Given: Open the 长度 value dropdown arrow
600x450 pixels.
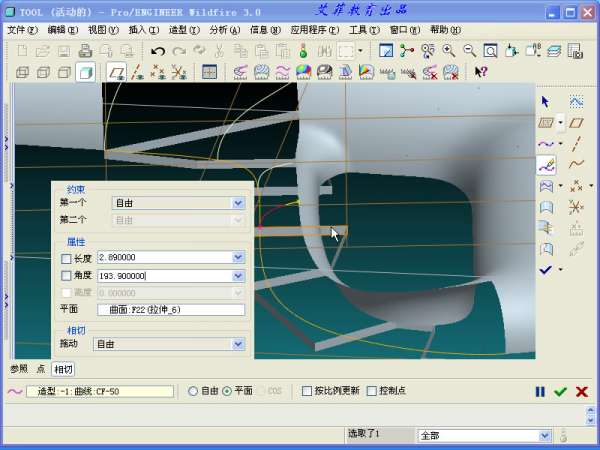Looking at the screenshot, I should 238,258.
